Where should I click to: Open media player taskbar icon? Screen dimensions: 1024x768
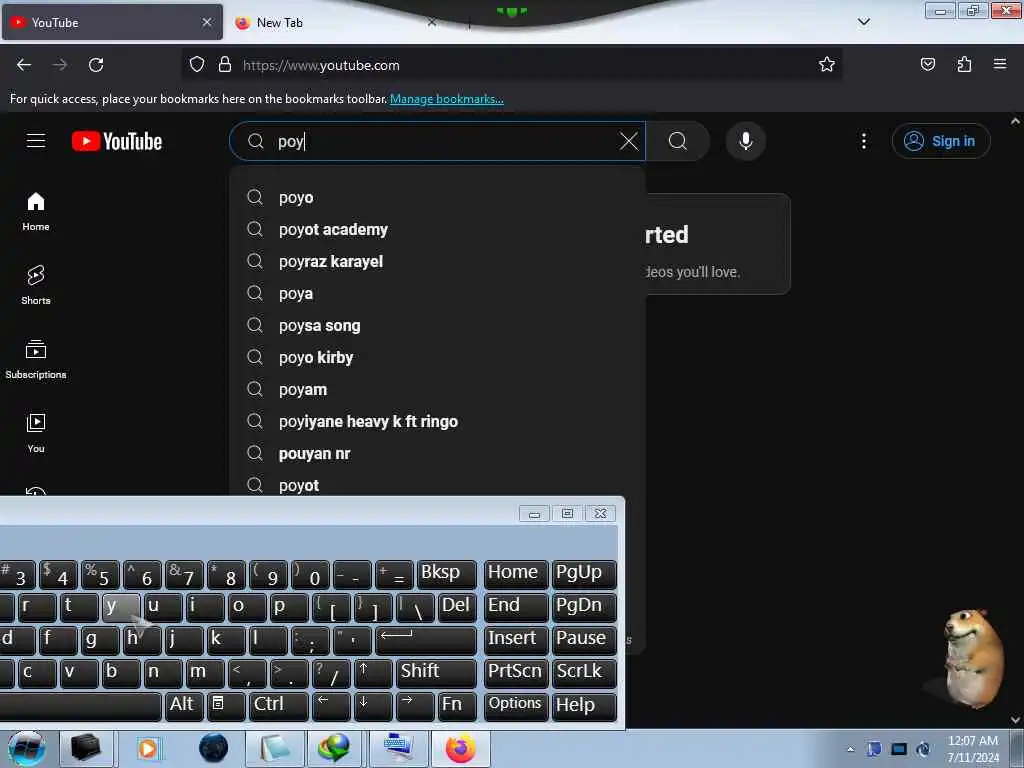(x=148, y=748)
